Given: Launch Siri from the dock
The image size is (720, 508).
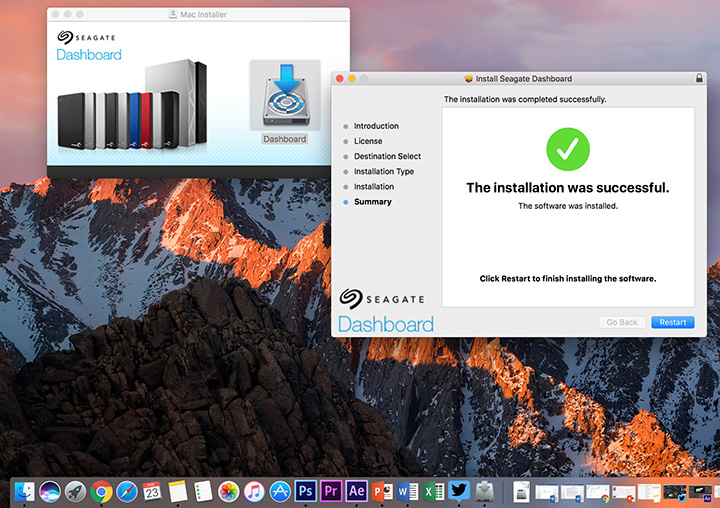Looking at the screenshot, I should 49,491.
